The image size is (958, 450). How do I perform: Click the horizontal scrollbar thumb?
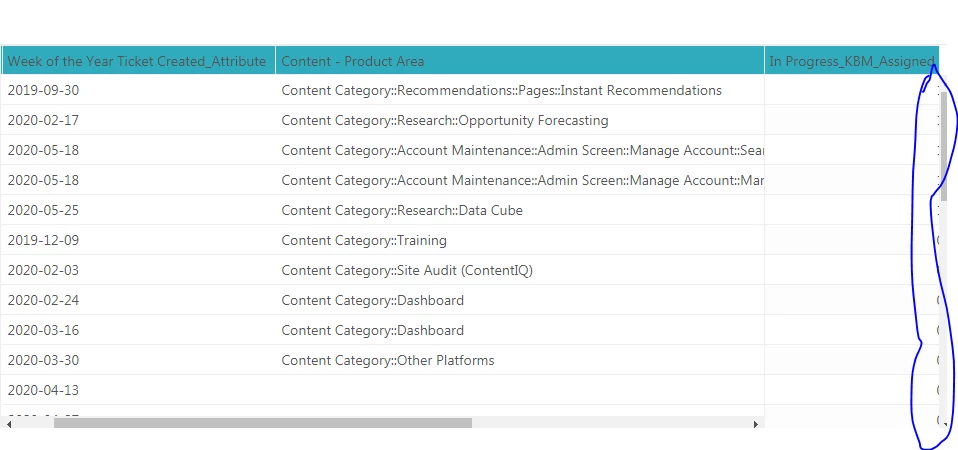click(262, 423)
